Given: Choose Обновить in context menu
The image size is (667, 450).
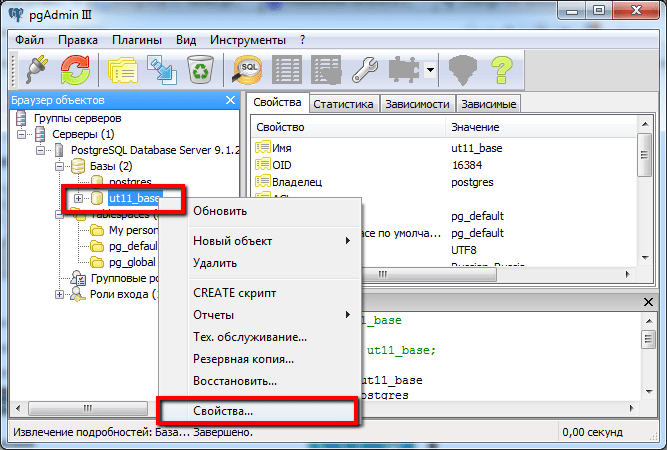Looking at the screenshot, I should point(259,211).
